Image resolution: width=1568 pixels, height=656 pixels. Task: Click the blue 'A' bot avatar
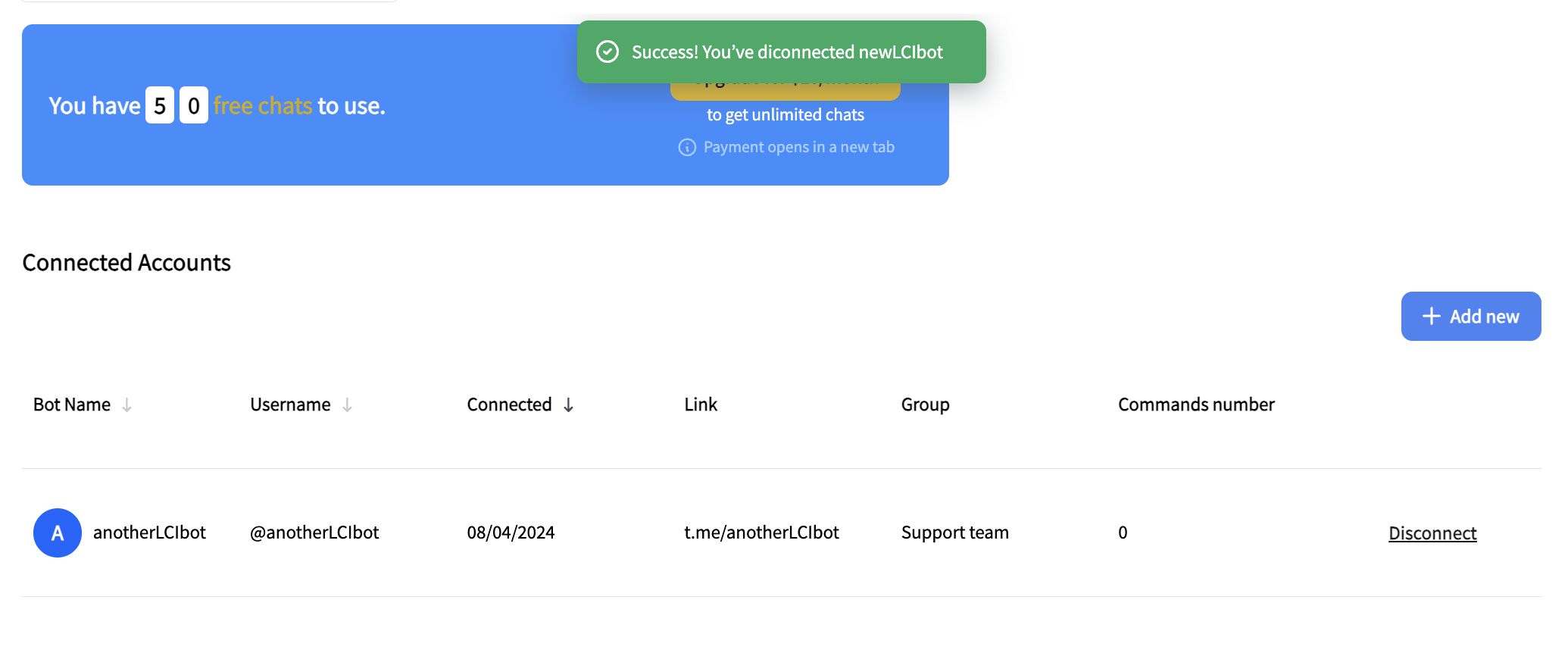click(58, 533)
